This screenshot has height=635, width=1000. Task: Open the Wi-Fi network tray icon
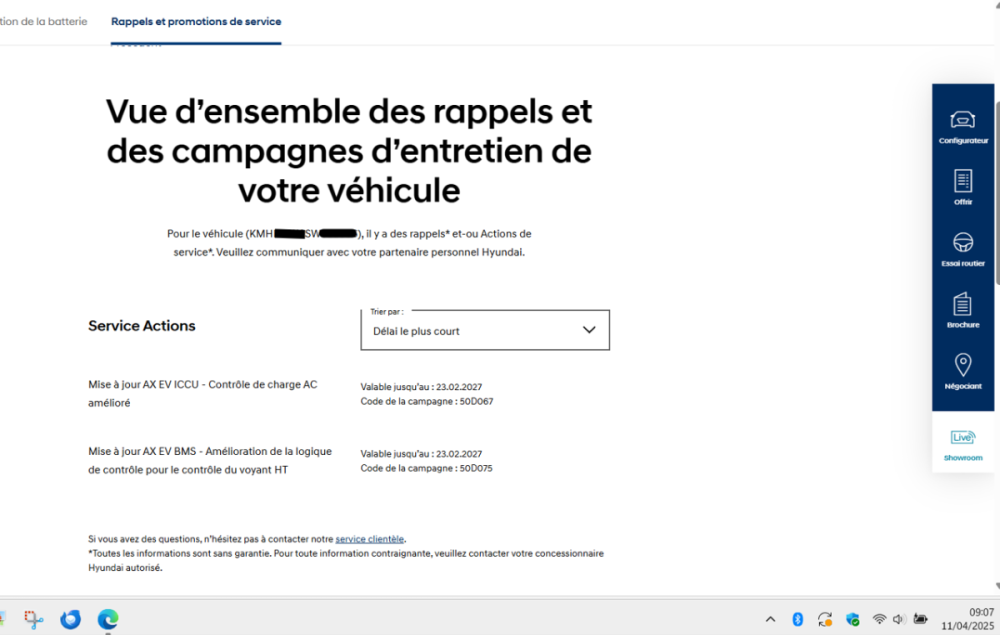(879, 619)
